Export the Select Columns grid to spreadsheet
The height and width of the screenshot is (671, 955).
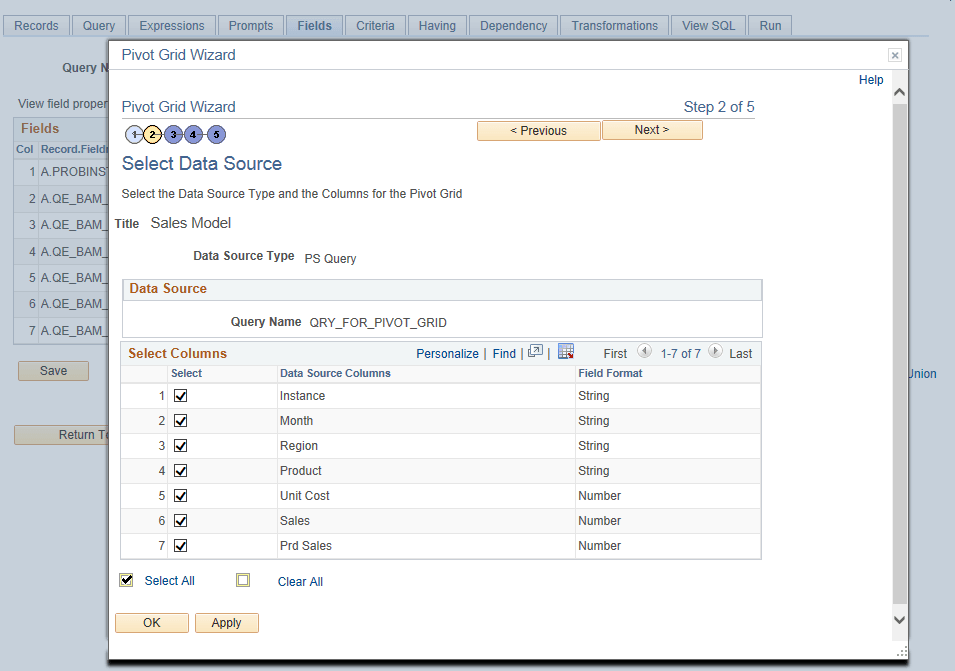(566, 352)
